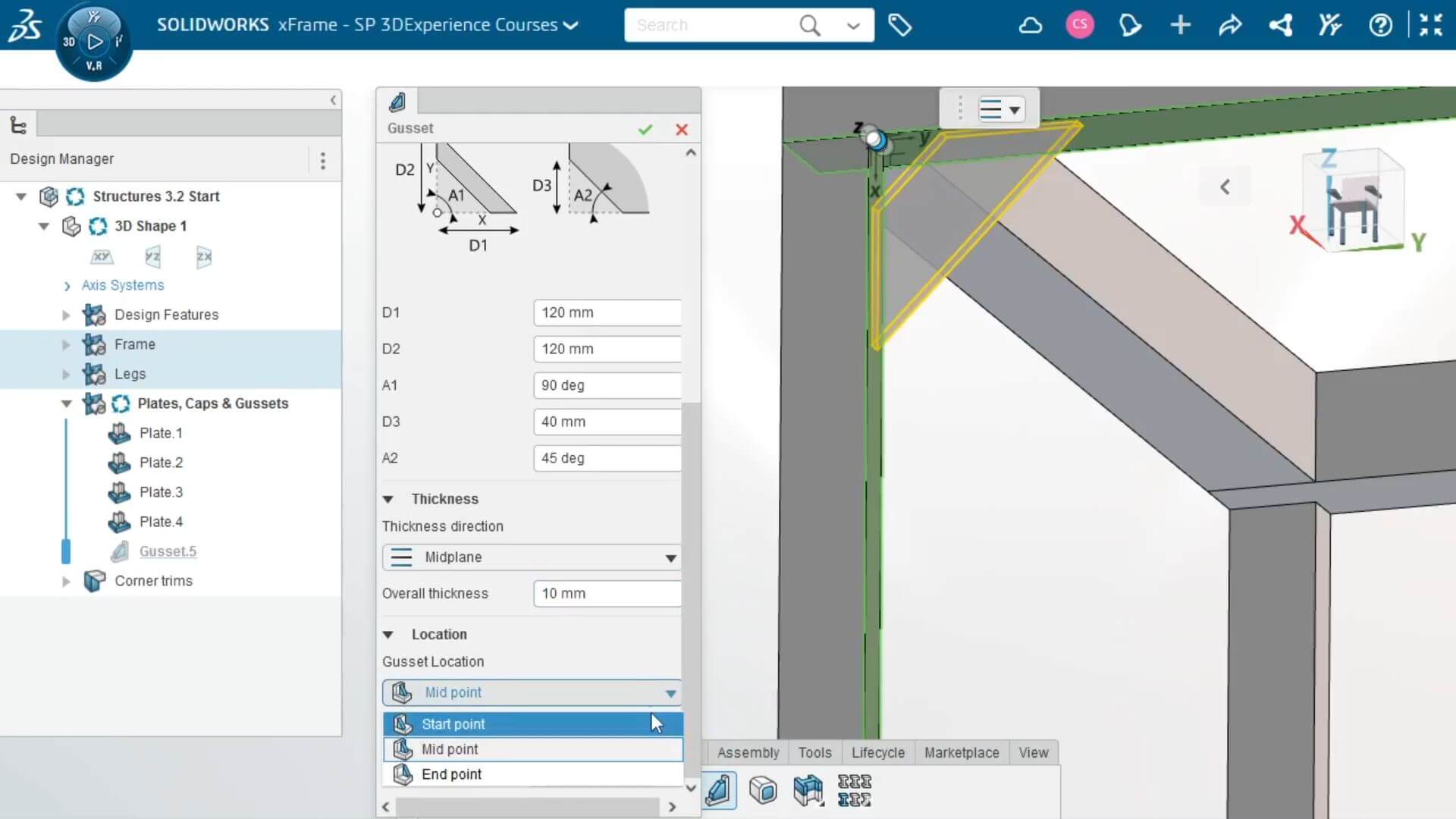
Task: Confirm the Gusset with the green checkmark
Action: click(645, 130)
